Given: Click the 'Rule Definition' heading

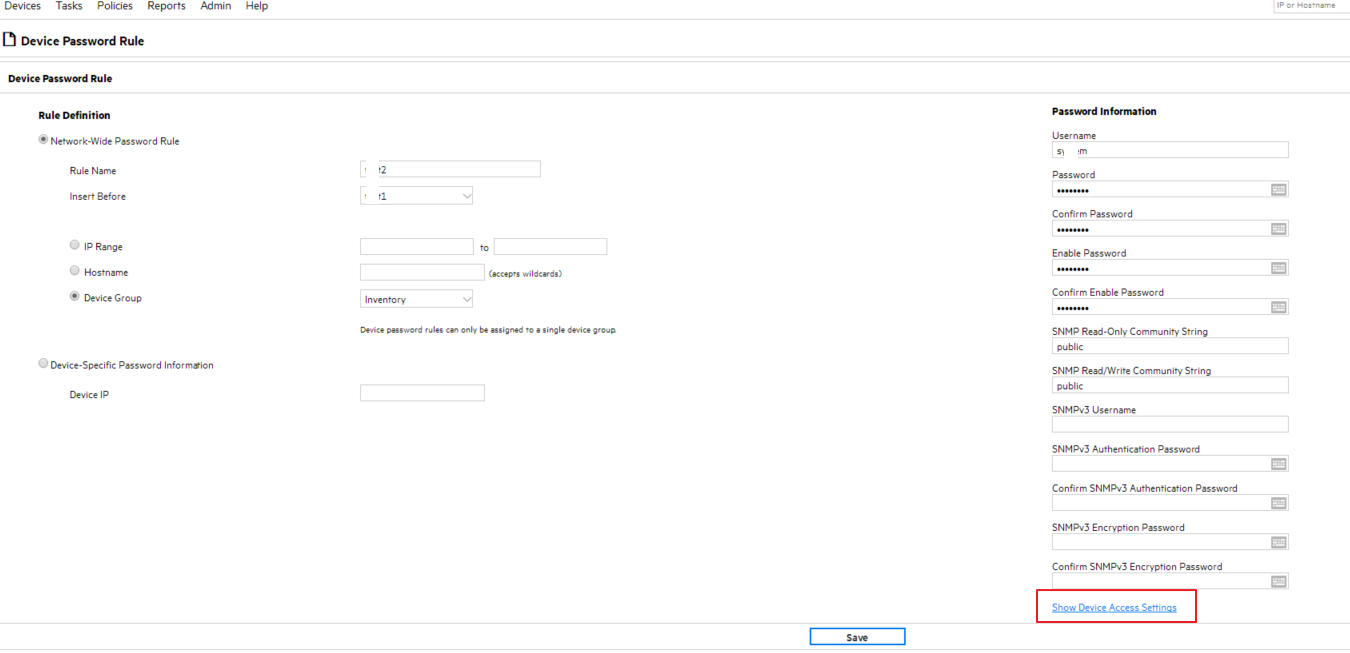Looking at the screenshot, I should [x=74, y=116].
